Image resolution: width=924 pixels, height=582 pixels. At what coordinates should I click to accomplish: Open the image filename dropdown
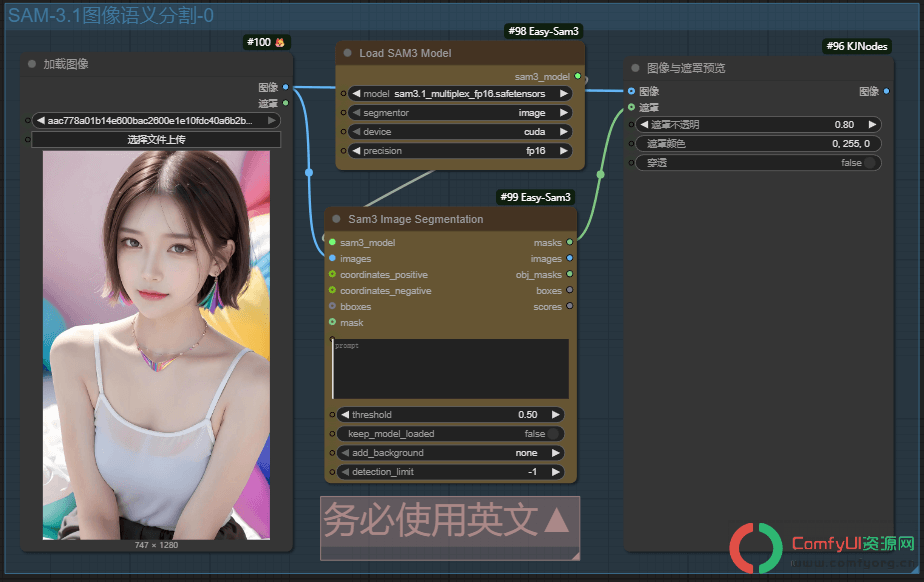(x=156, y=120)
